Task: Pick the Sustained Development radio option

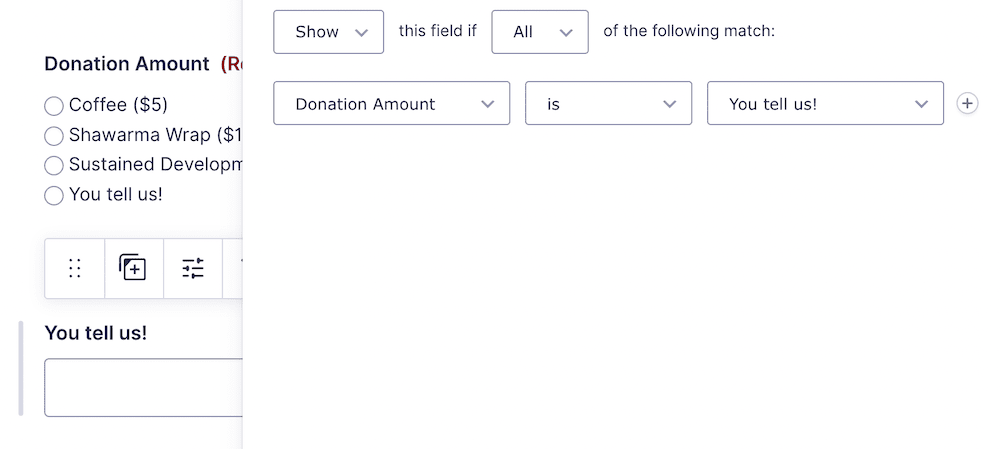Action: 54,166
